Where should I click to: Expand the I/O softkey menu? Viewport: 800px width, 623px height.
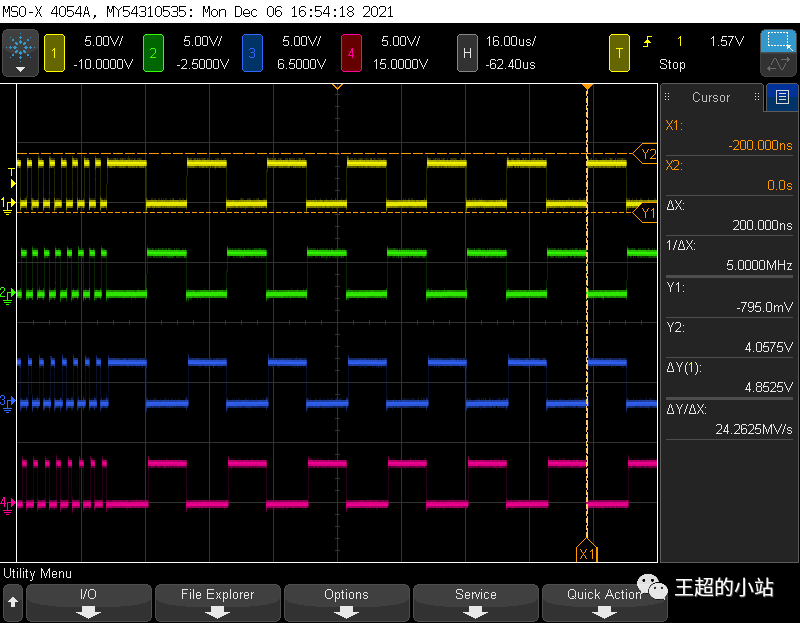tap(88, 603)
